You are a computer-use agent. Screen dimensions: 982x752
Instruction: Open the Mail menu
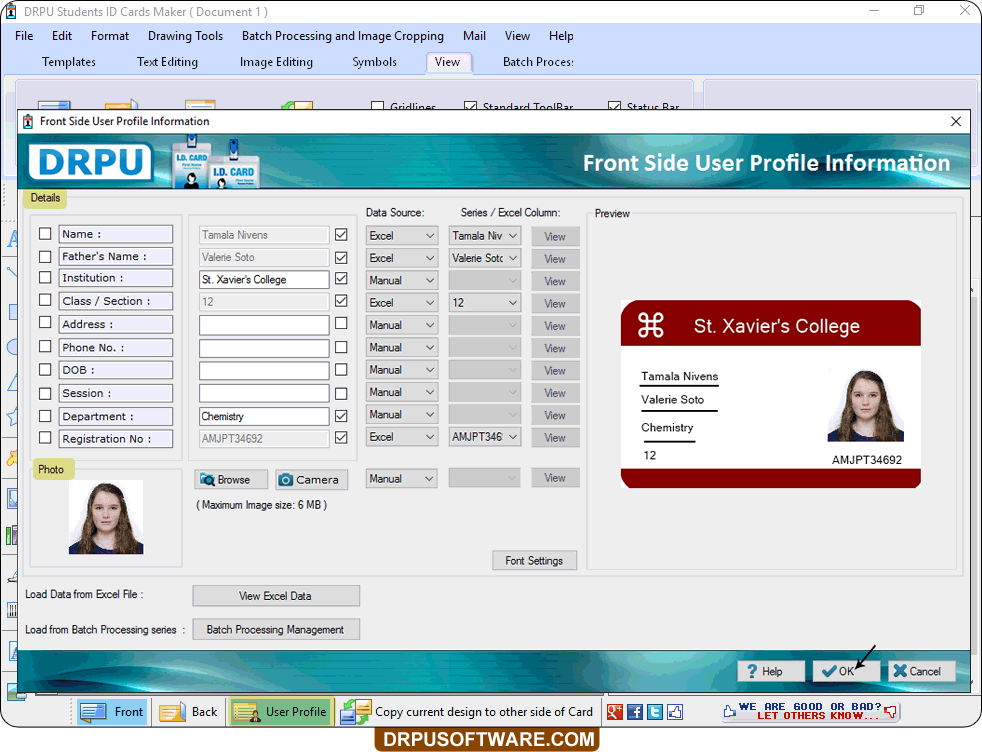(x=474, y=36)
